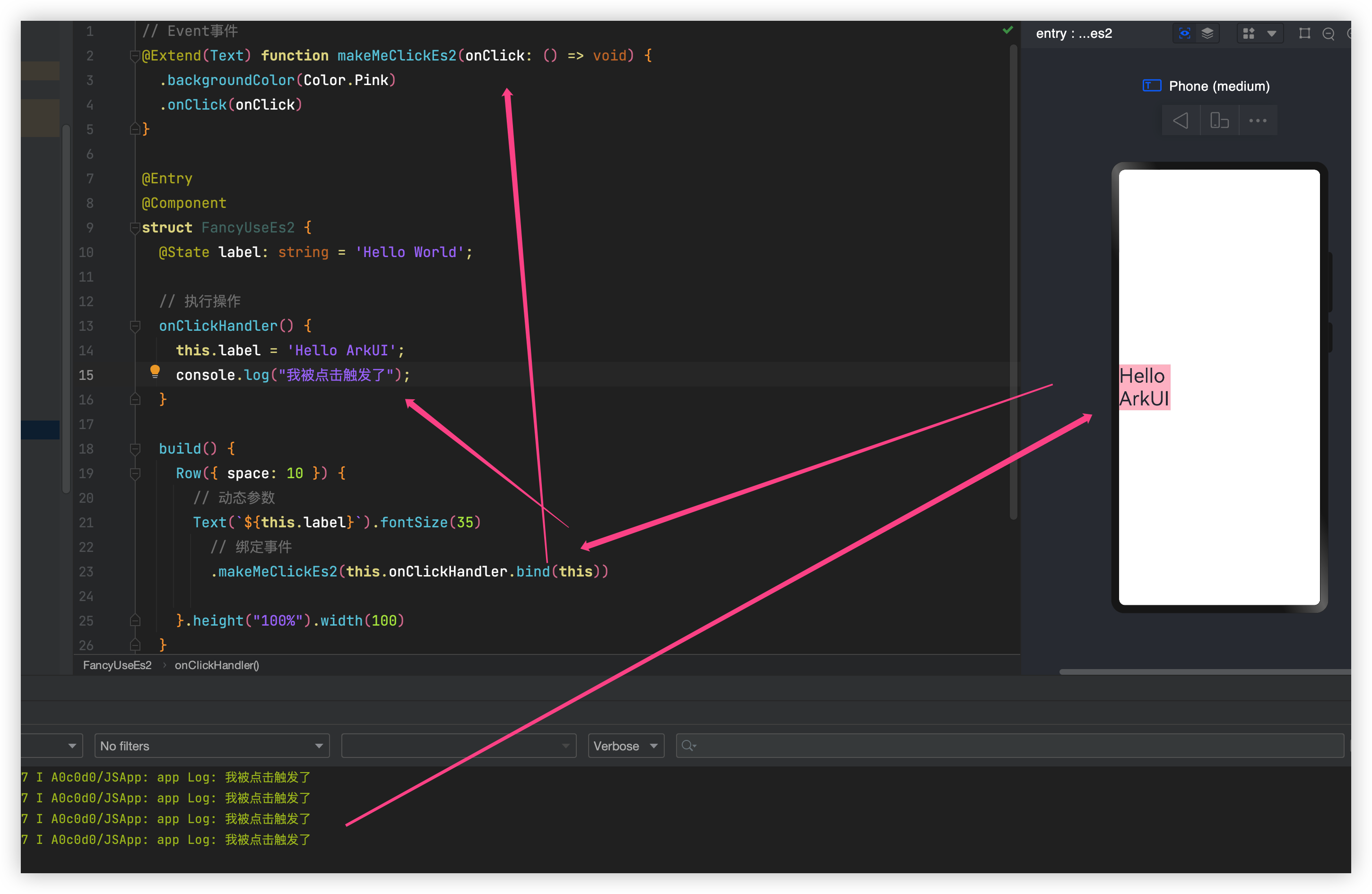Click the green checkmark inspection status icon

(1007, 30)
